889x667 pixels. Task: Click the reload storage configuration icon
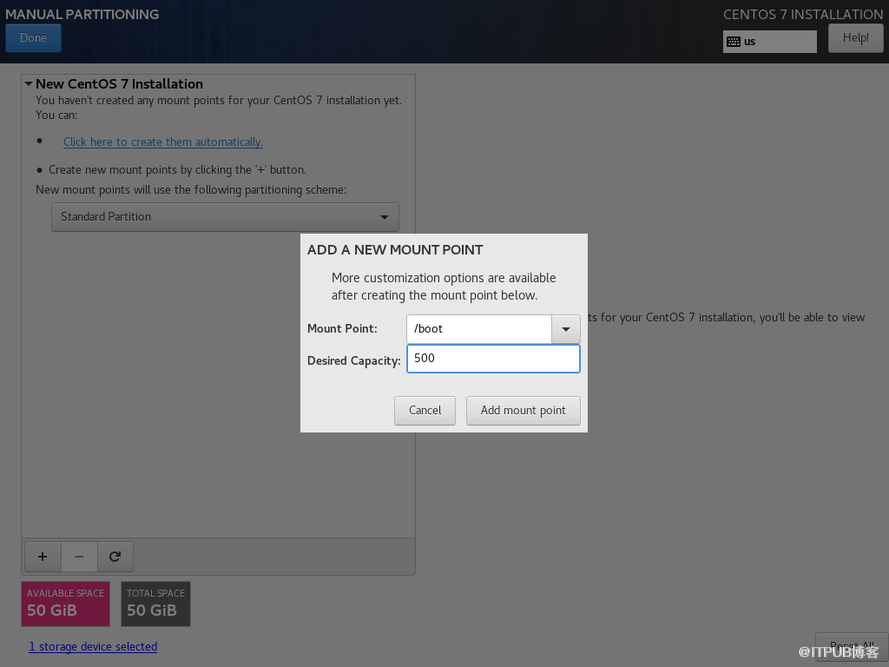[115, 556]
